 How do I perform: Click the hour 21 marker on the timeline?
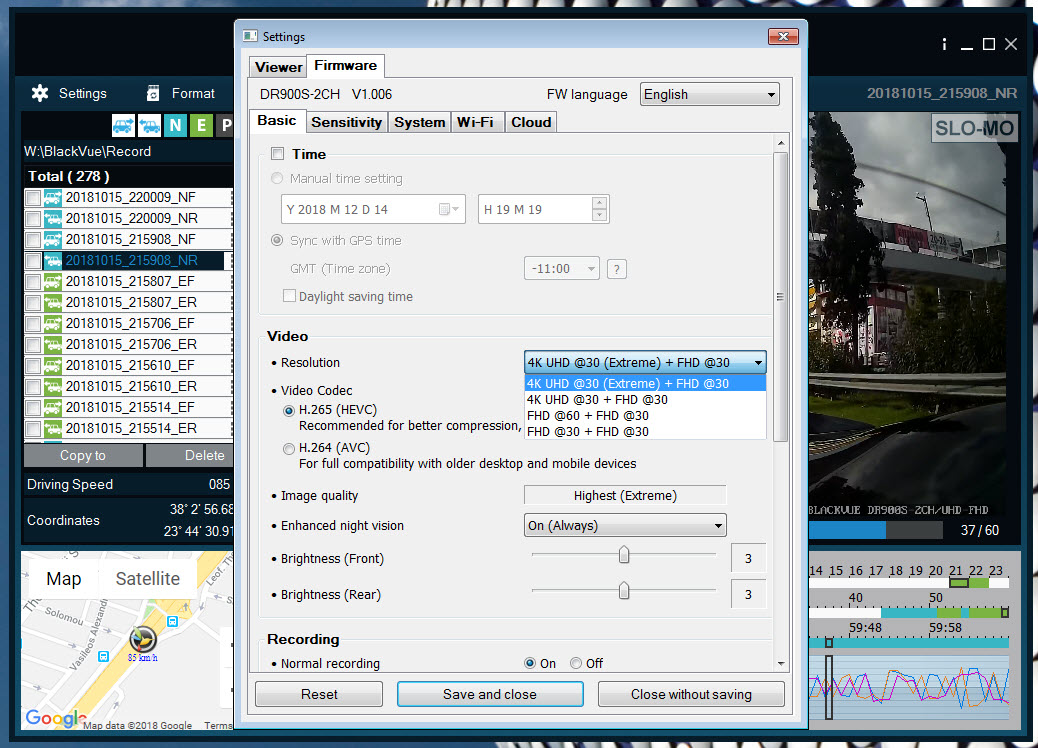(956, 571)
